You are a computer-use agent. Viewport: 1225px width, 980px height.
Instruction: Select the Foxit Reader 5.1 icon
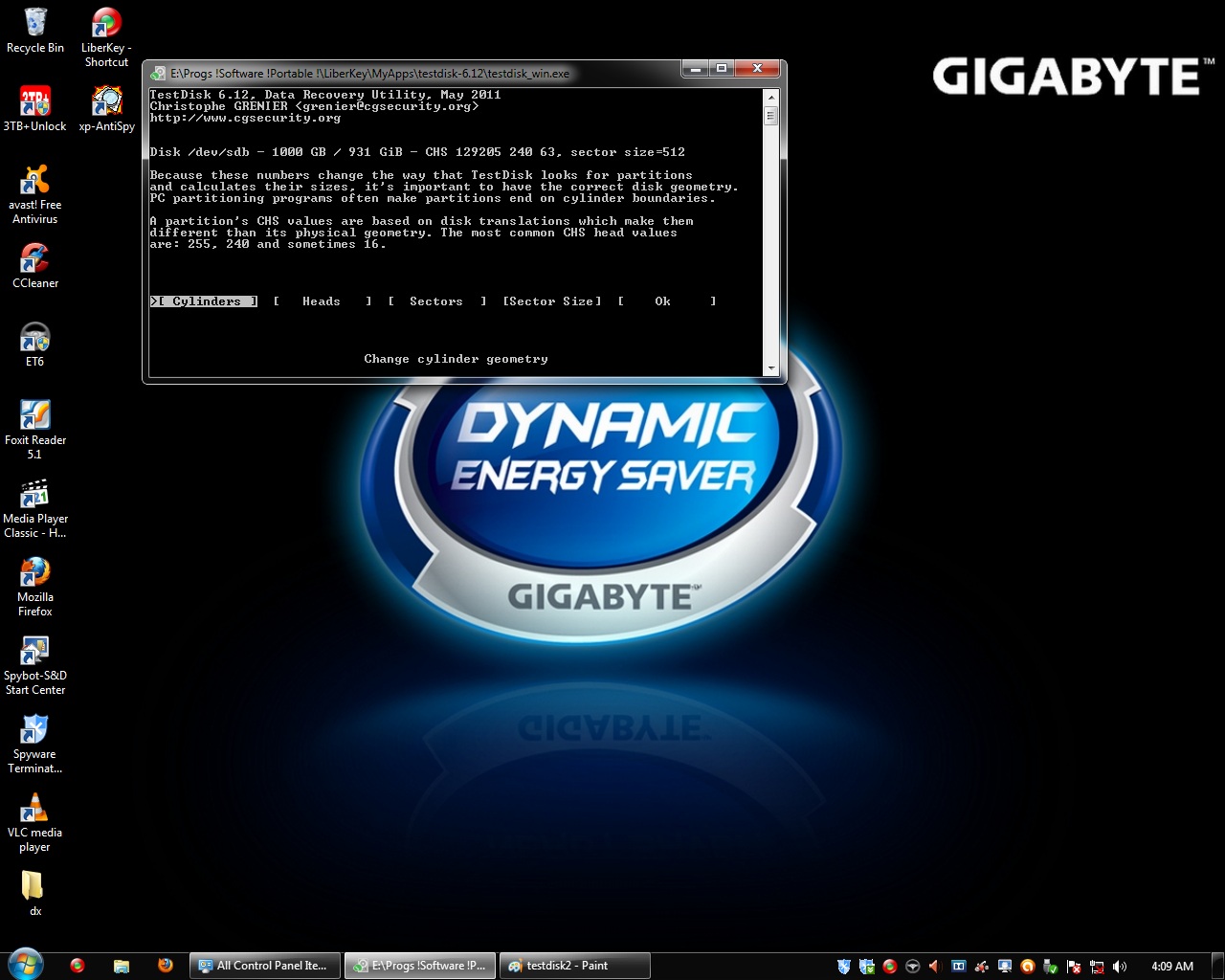coord(35,430)
